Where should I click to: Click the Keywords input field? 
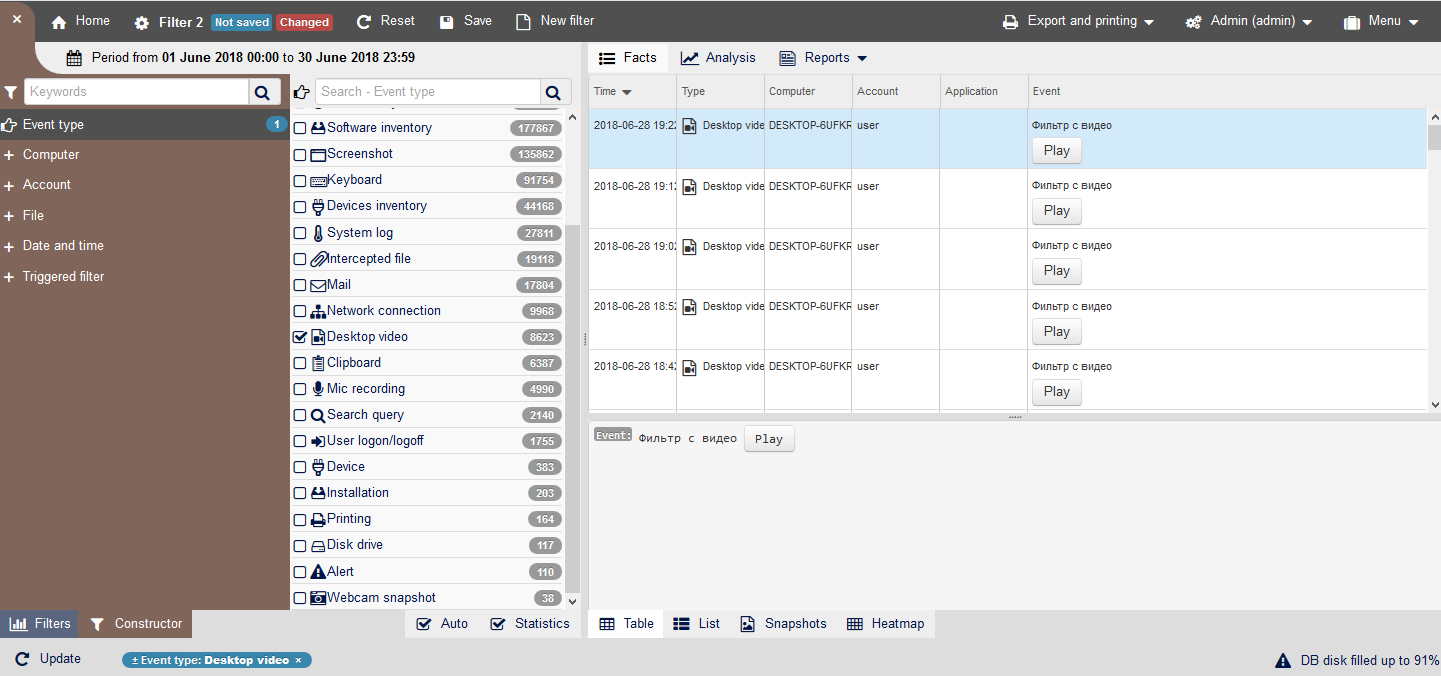point(136,92)
